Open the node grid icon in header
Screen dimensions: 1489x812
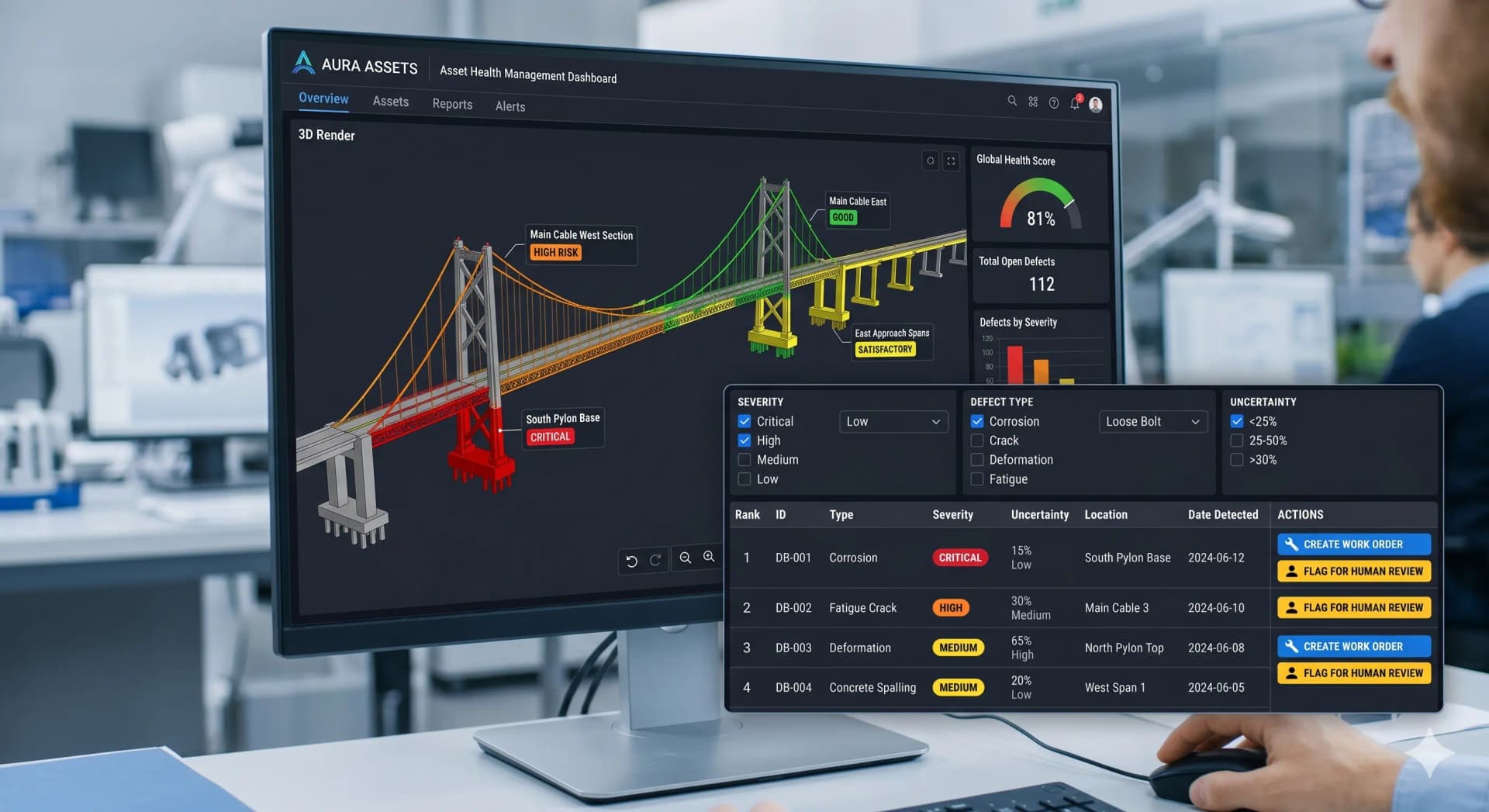pyautogui.click(x=1033, y=102)
